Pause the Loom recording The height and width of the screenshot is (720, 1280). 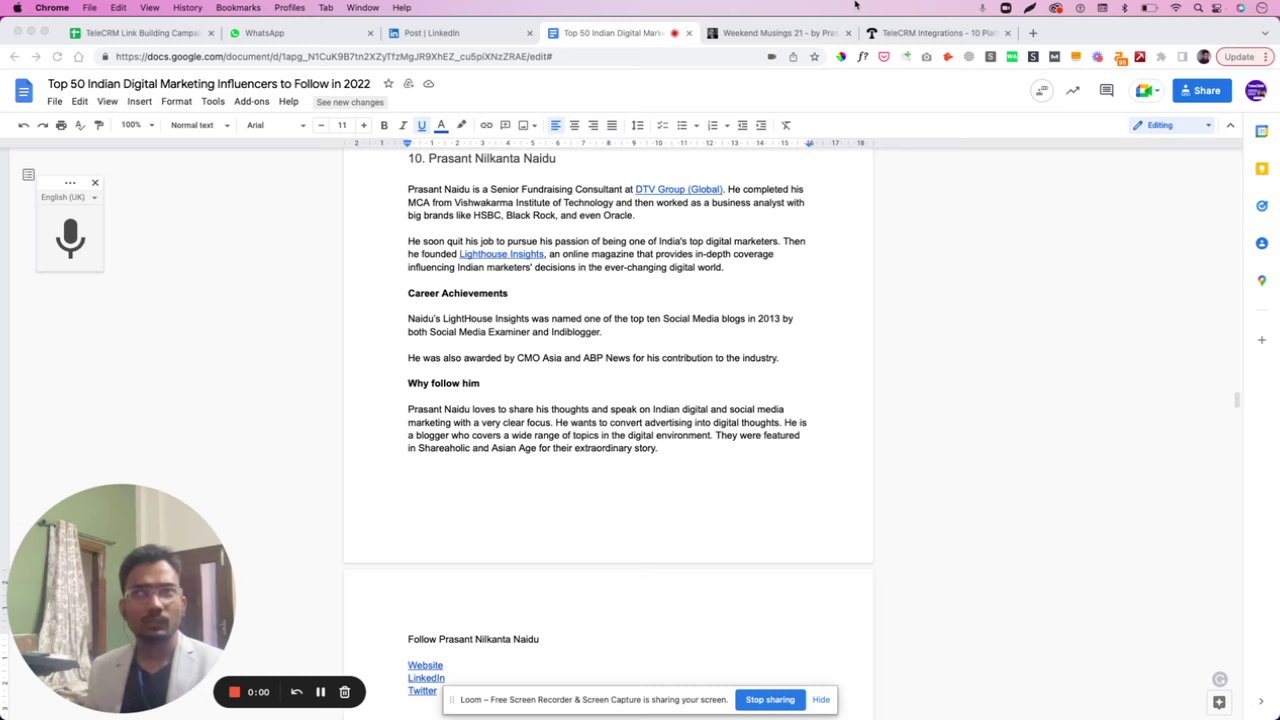(x=320, y=692)
